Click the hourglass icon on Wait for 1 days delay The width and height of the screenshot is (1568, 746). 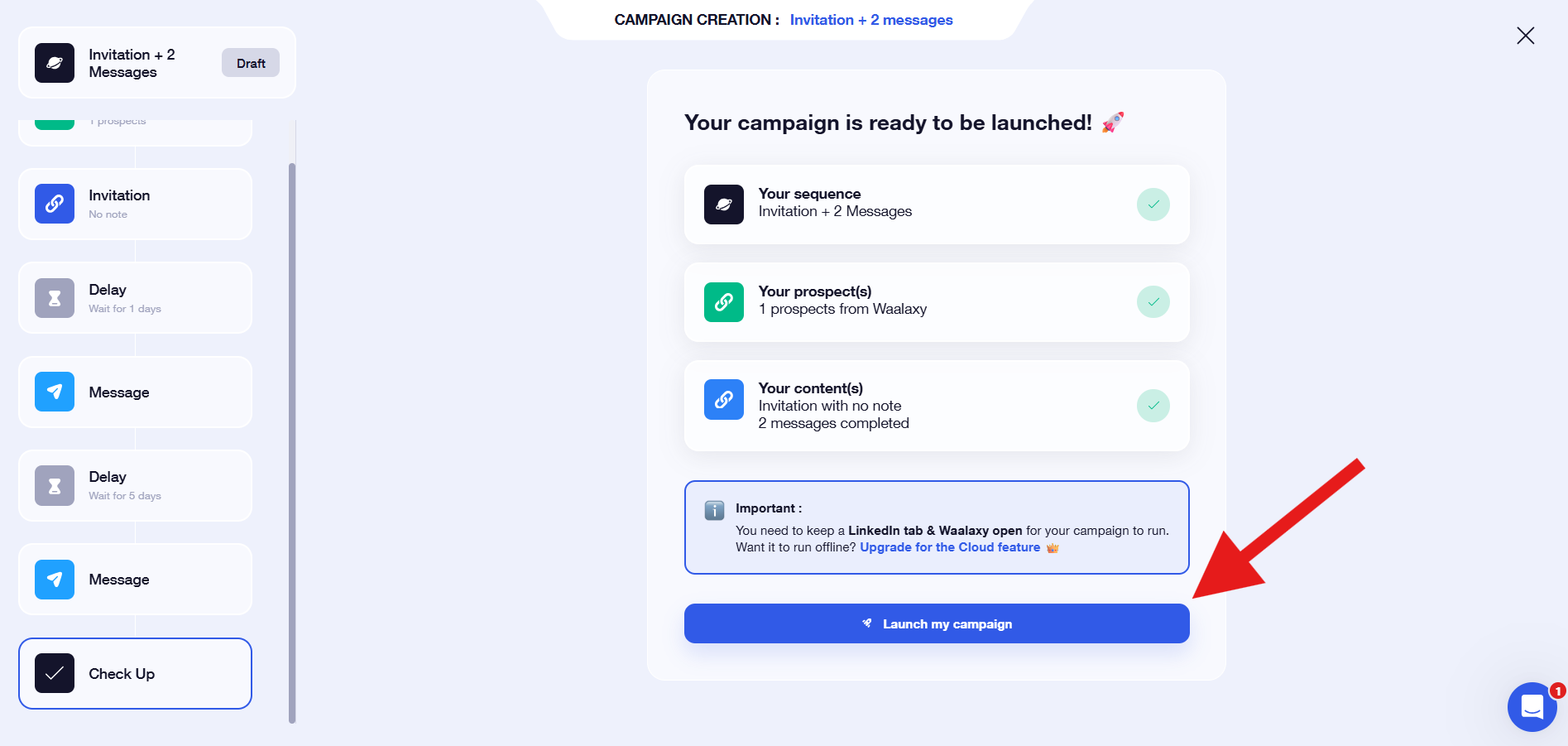tap(54, 297)
